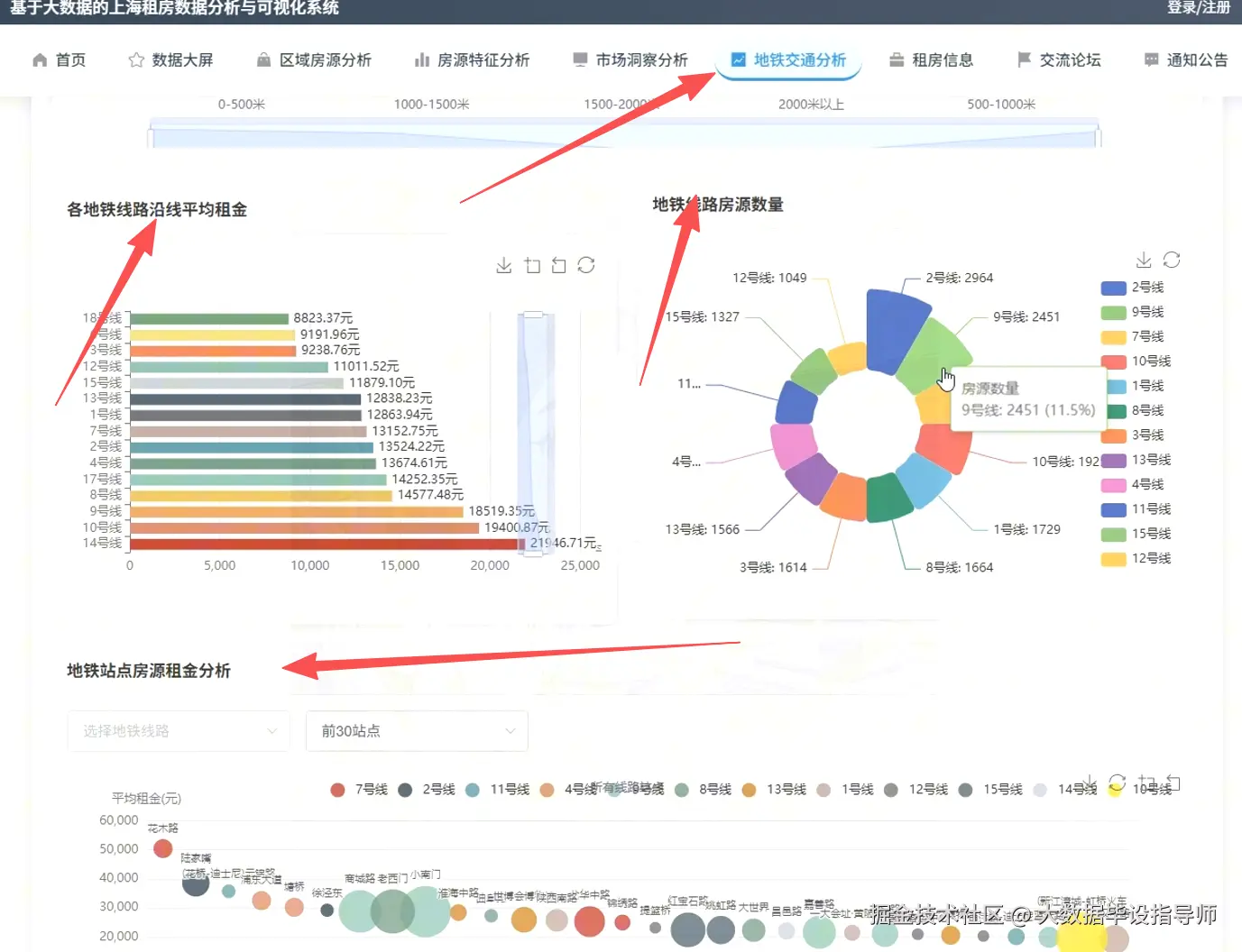The height and width of the screenshot is (952, 1242).
Task: Click the download icon above the average rent chart
Action: click(x=504, y=265)
